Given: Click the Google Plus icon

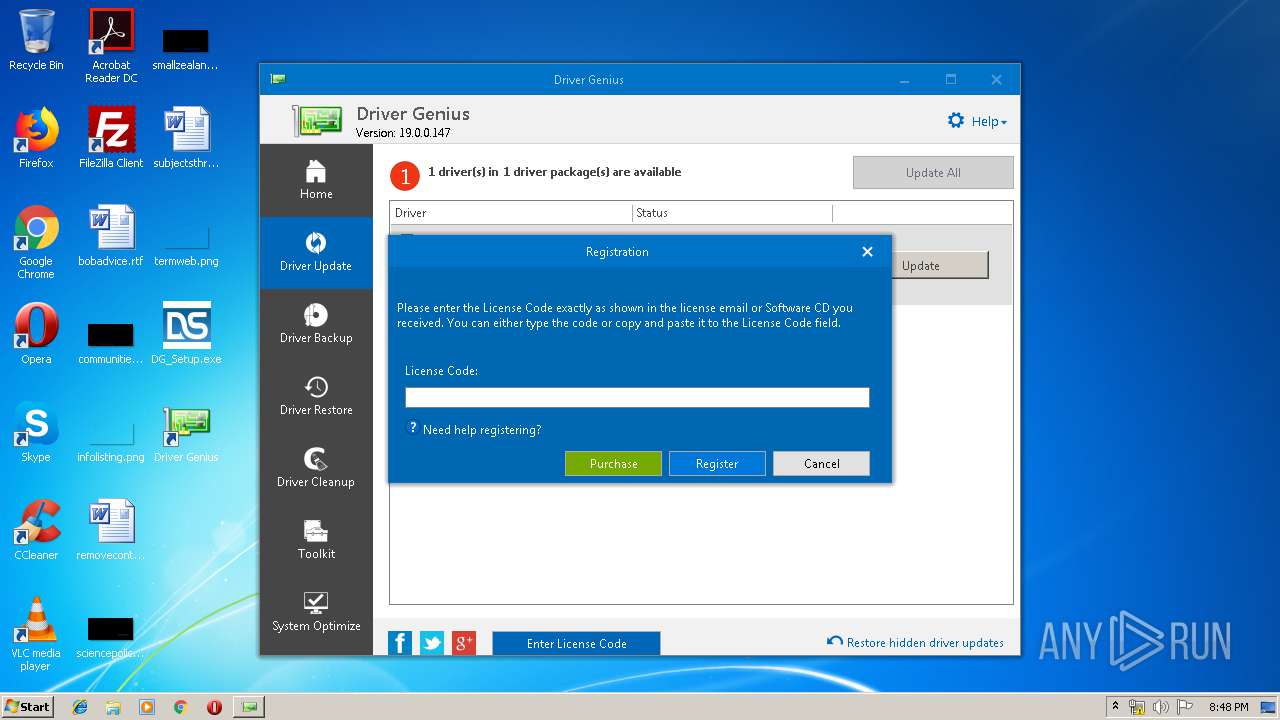Looking at the screenshot, I should point(464,643).
